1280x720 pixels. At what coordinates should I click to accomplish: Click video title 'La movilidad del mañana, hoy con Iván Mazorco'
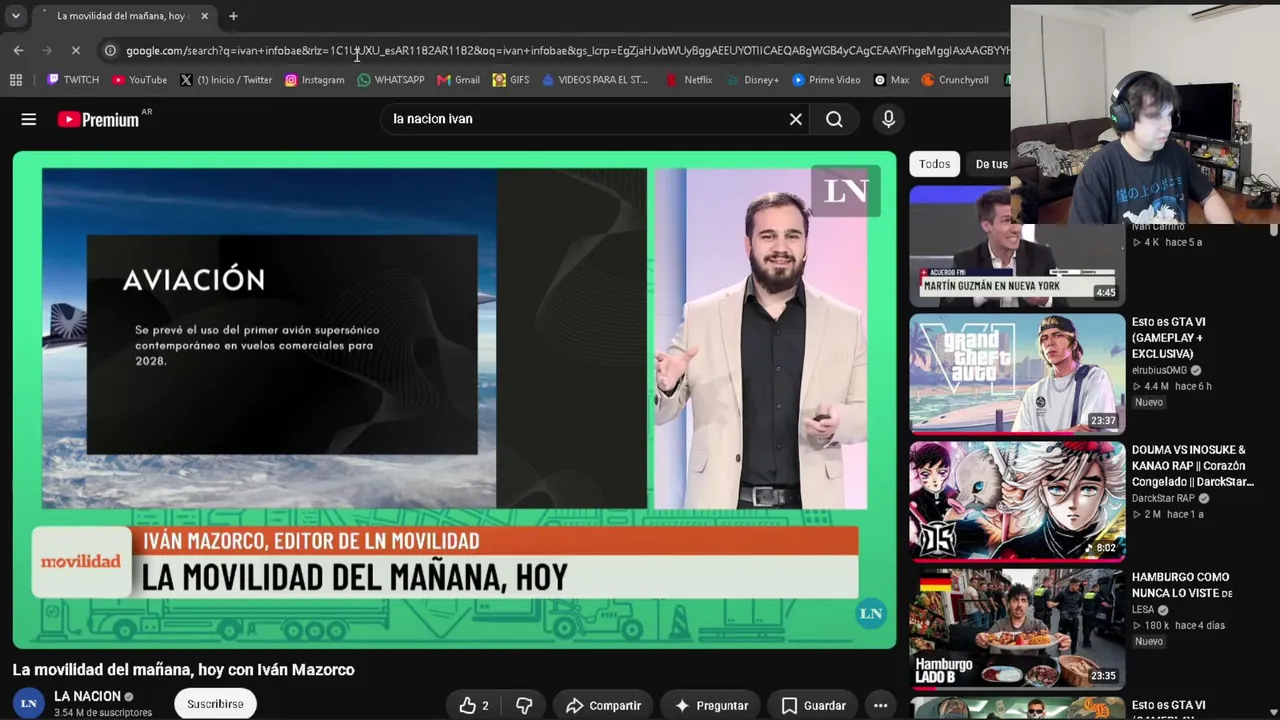[184, 670]
